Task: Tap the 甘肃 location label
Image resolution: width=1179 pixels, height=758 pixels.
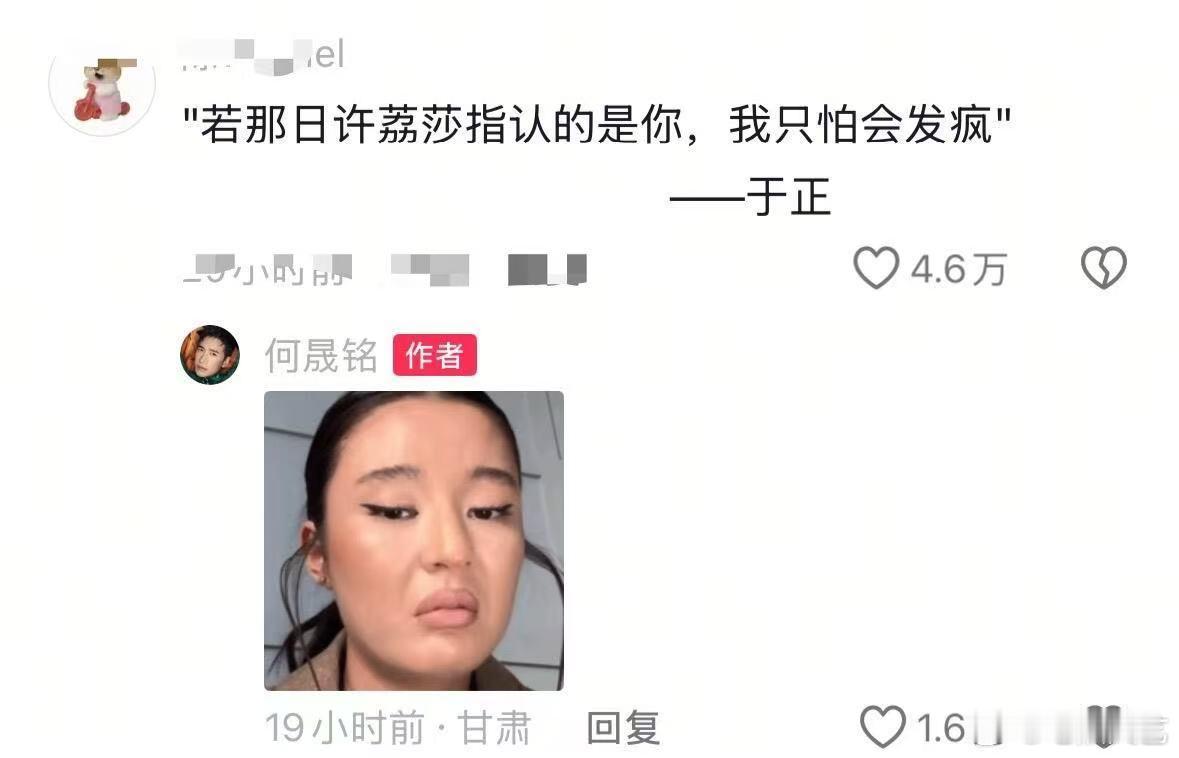Action: [x=495, y=728]
